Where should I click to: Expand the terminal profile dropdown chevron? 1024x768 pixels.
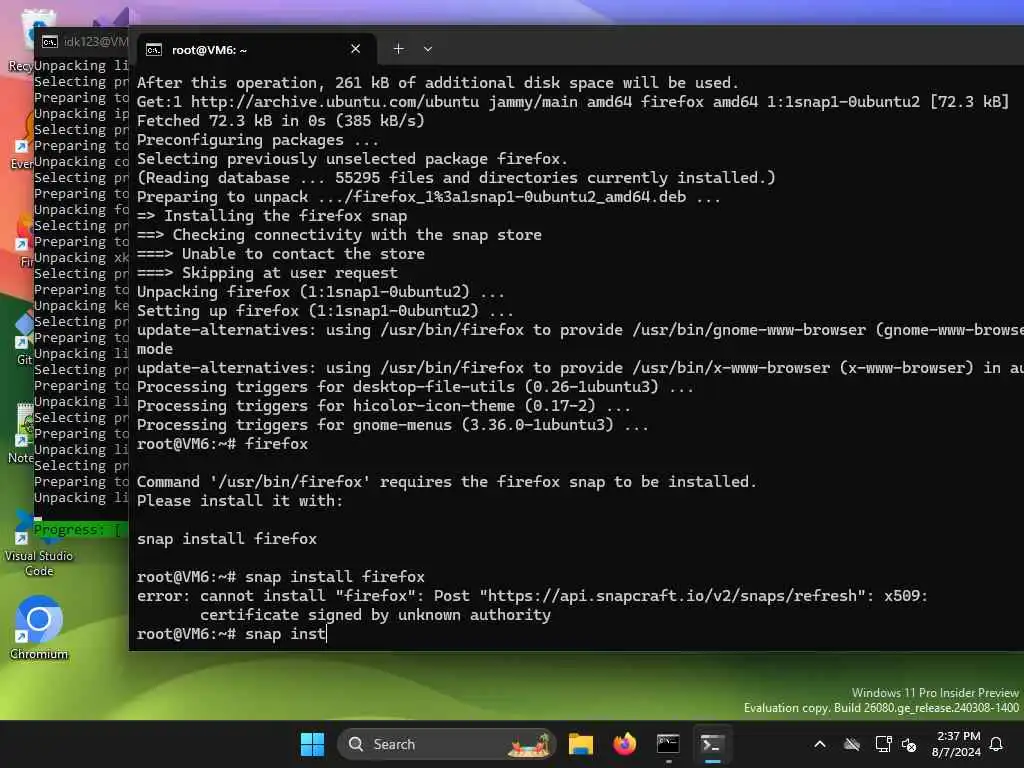(428, 49)
